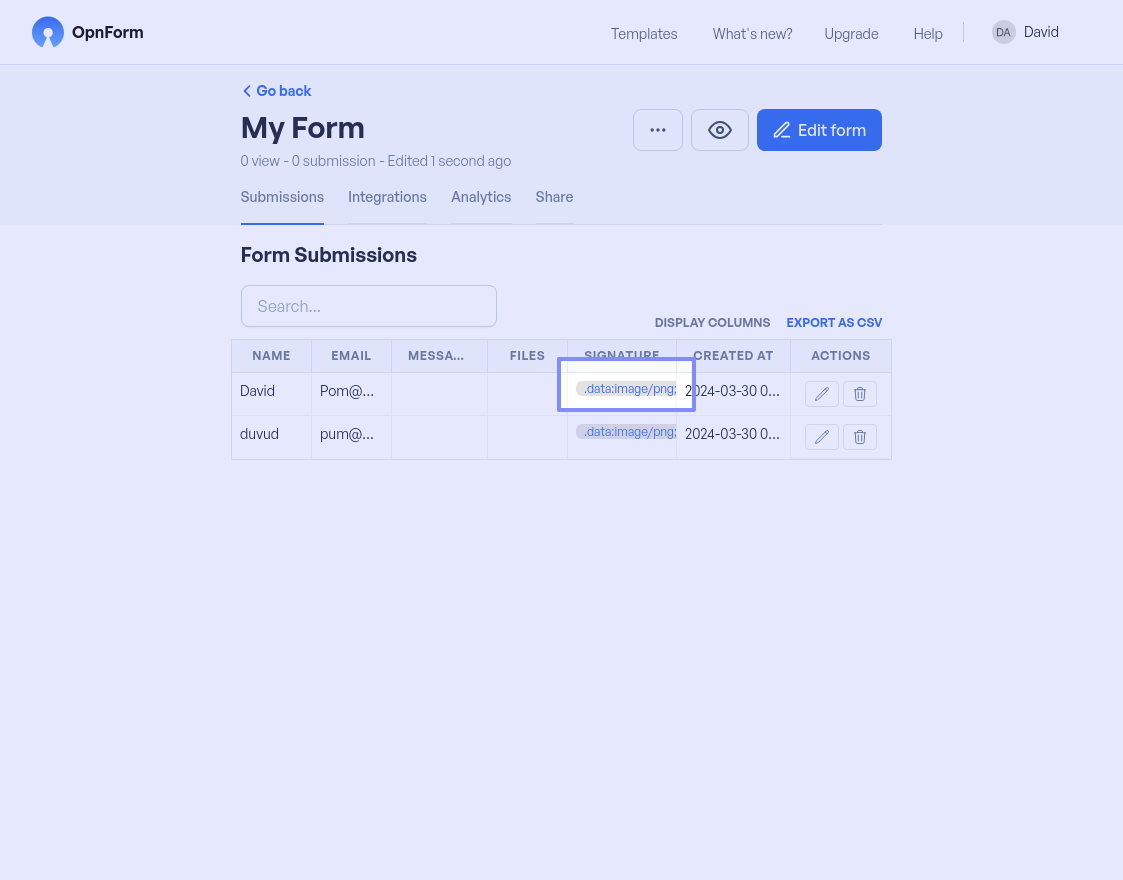The height and width of the screenshot is (880, 1123).
Task: Open the three-dots more options menu
Action: [x=658, y=130]
